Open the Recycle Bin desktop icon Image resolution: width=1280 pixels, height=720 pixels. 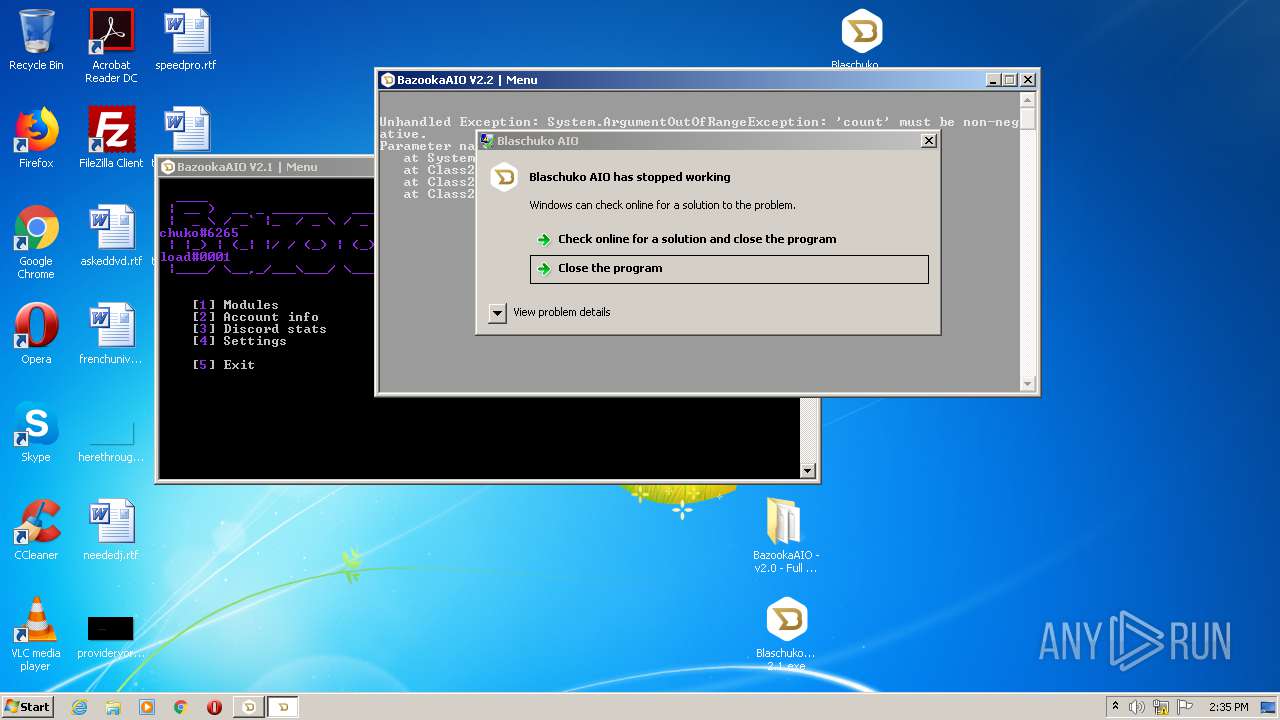36,41
